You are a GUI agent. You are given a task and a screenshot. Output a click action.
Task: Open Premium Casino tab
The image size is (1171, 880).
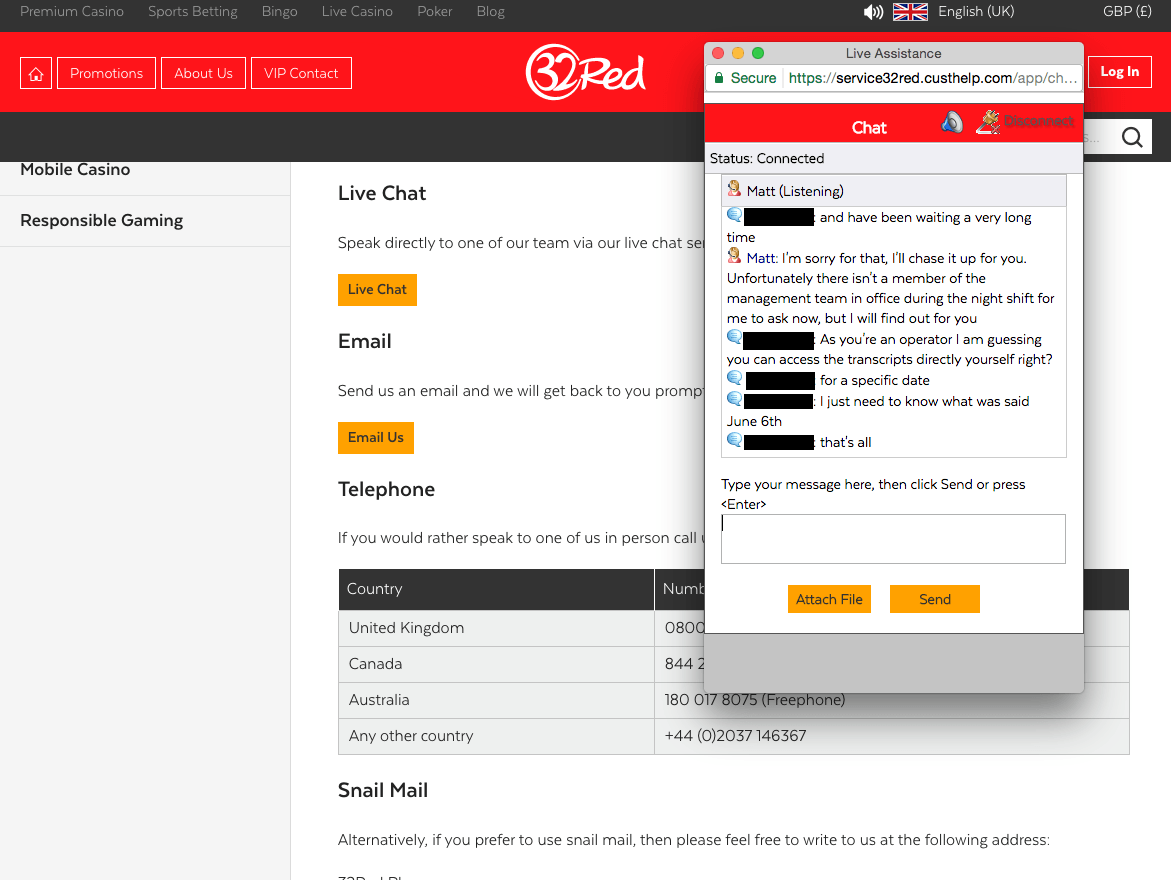click(x=72, y=12)
